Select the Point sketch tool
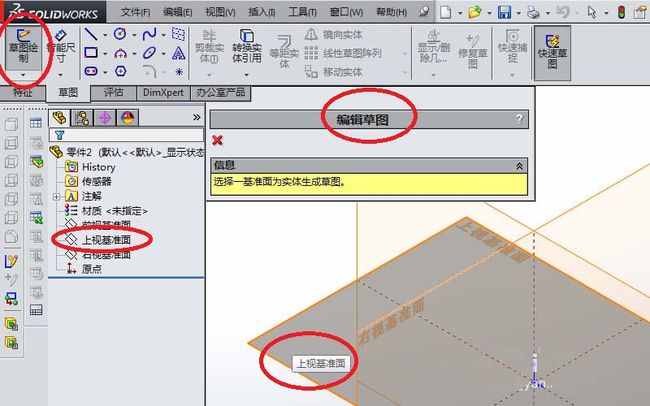The width and height of the screenshot is (650, 406). pos(179,72)
